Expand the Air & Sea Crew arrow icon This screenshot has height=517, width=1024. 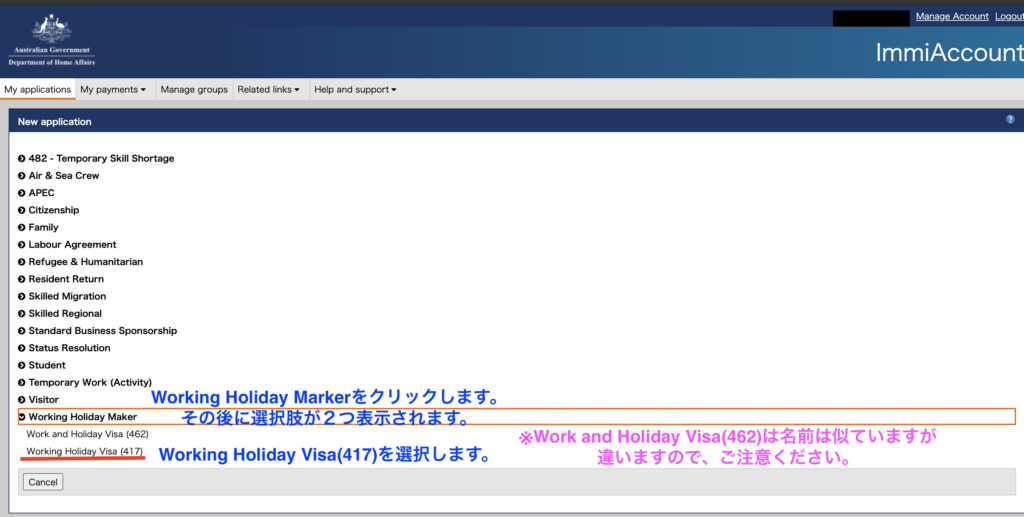22,176
